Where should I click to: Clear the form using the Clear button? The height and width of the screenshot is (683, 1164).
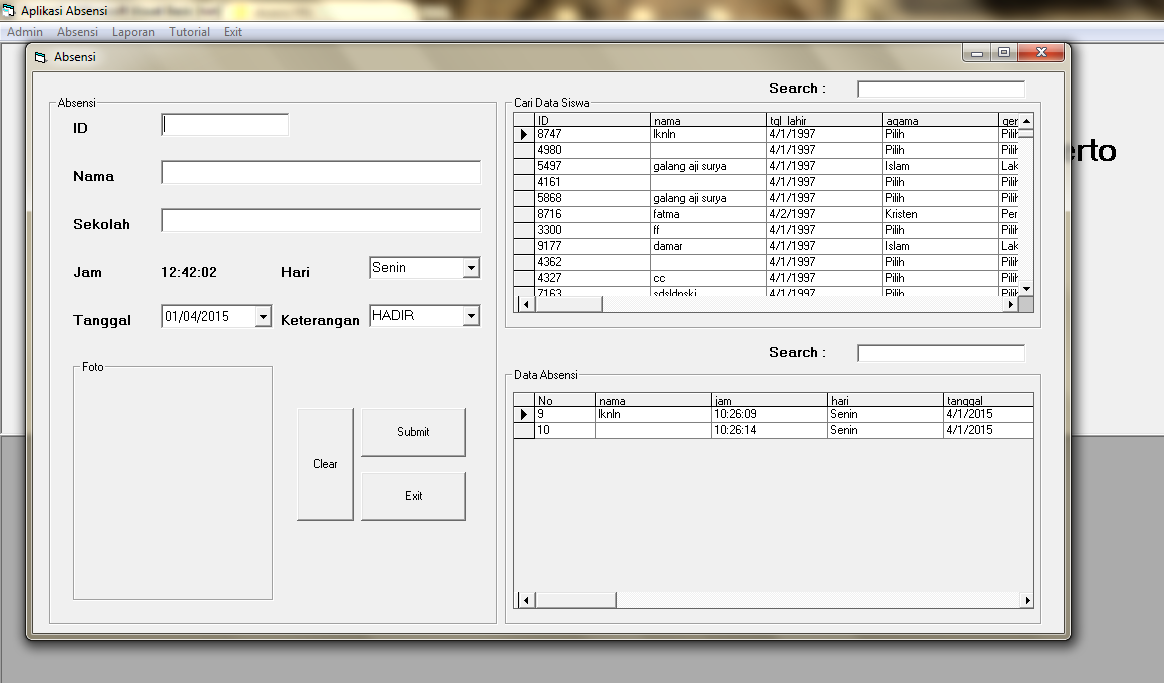point(325,463)
